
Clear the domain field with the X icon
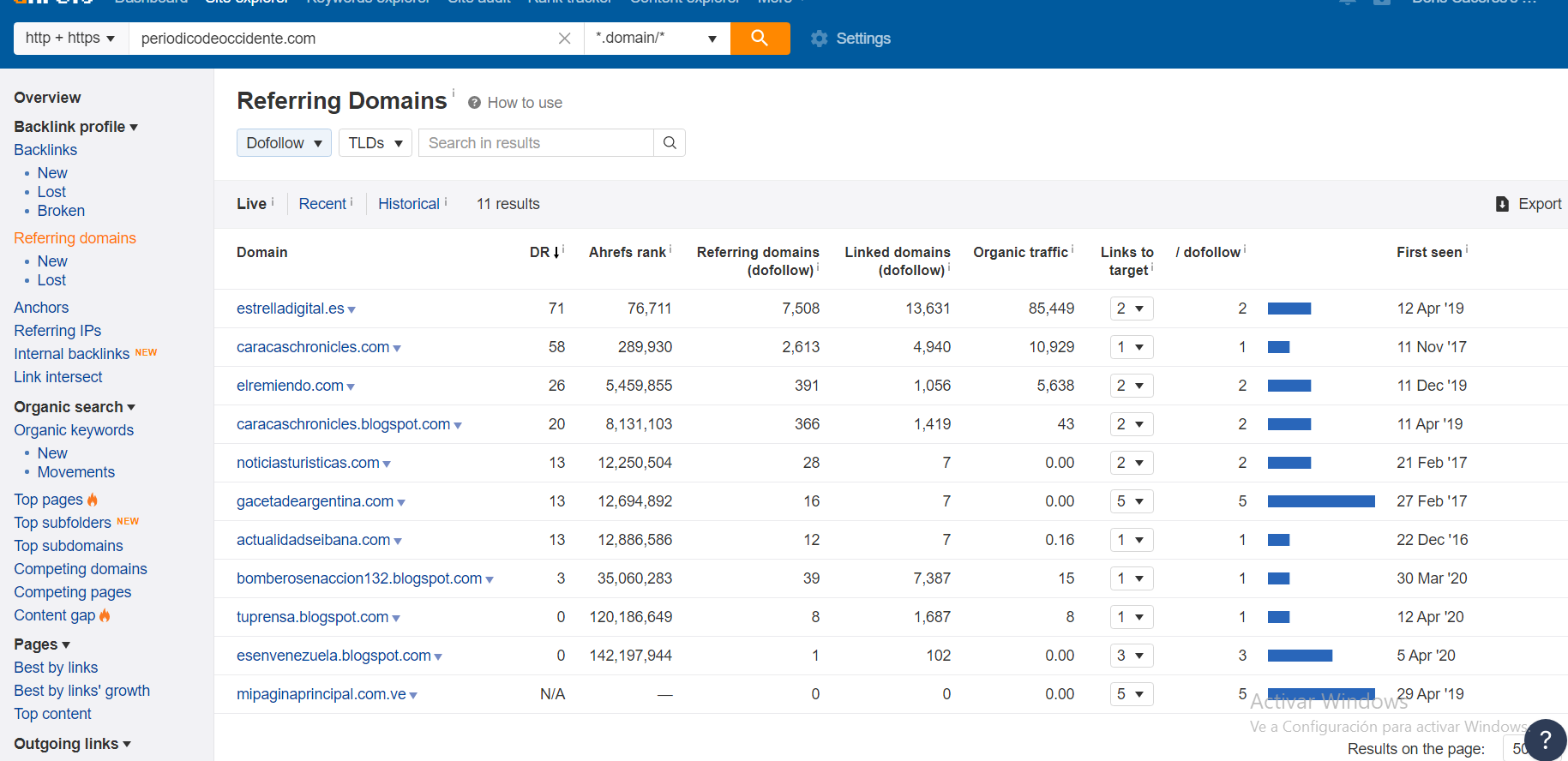[564, 39]
